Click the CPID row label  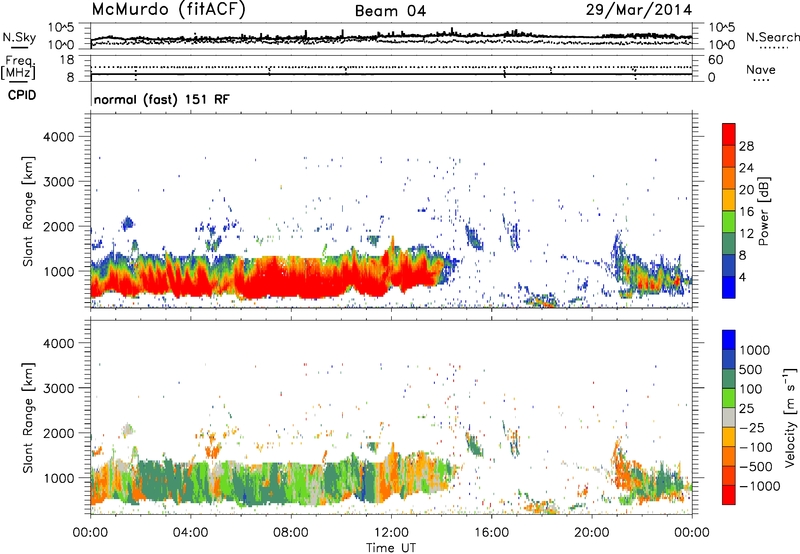pyautogui.click(x=22, y=95)
